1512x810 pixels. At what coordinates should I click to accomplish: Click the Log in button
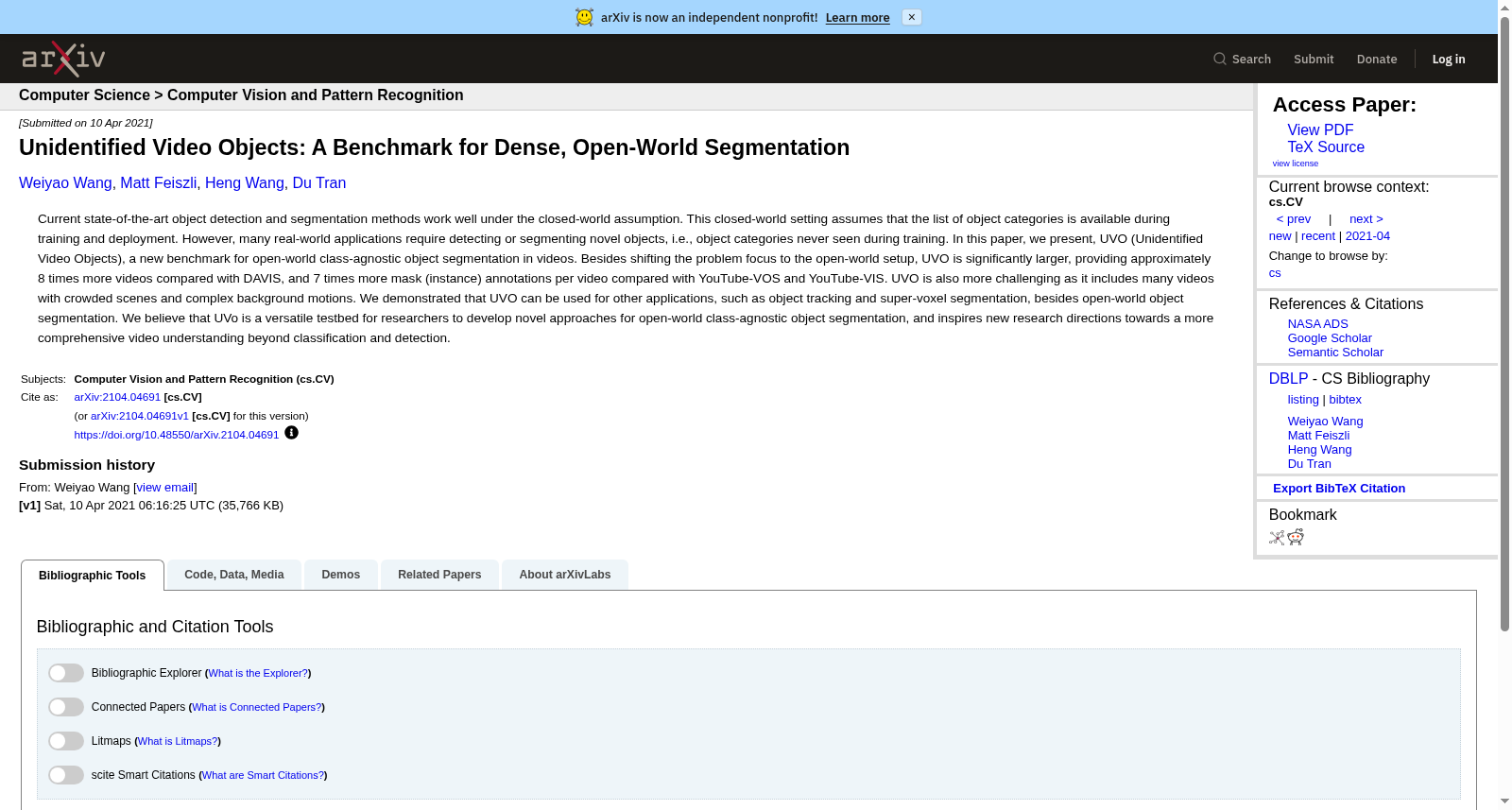click(1449, 59)
